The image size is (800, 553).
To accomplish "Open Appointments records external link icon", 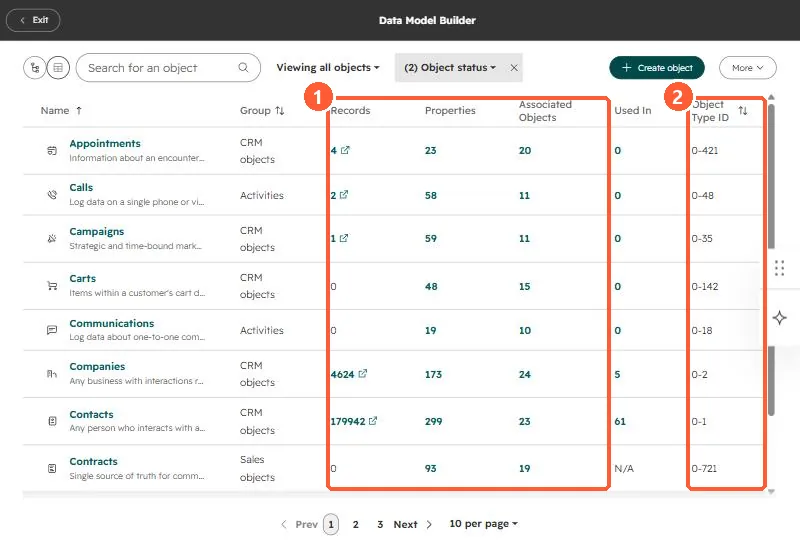I will point(345,150).
